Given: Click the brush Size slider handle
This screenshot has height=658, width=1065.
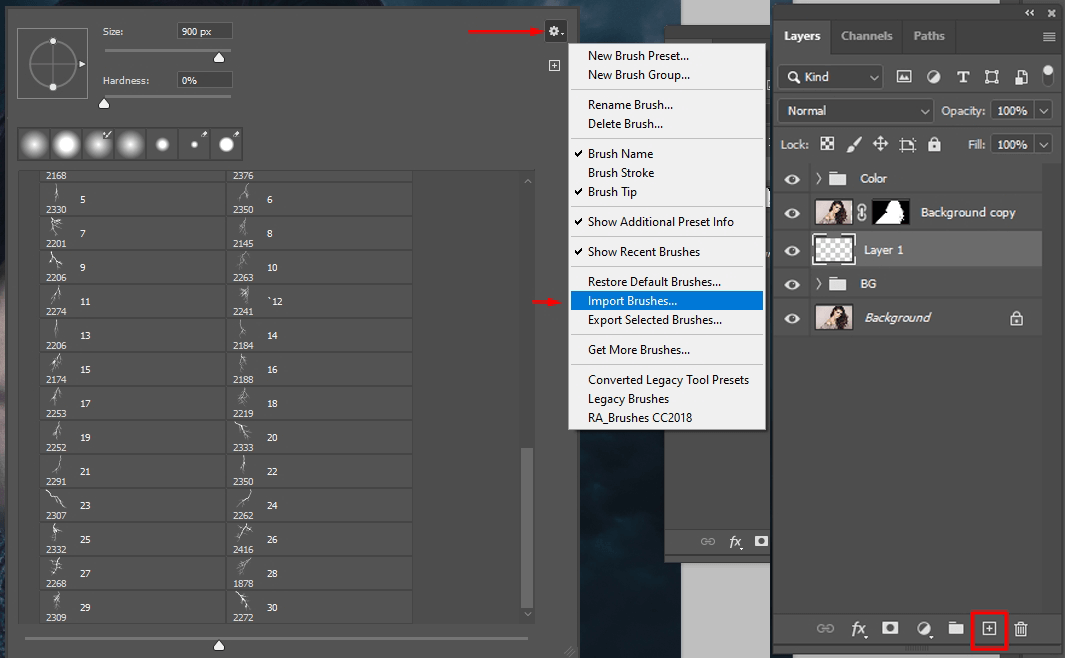Looking at the screenshot, I should (219, 58).
